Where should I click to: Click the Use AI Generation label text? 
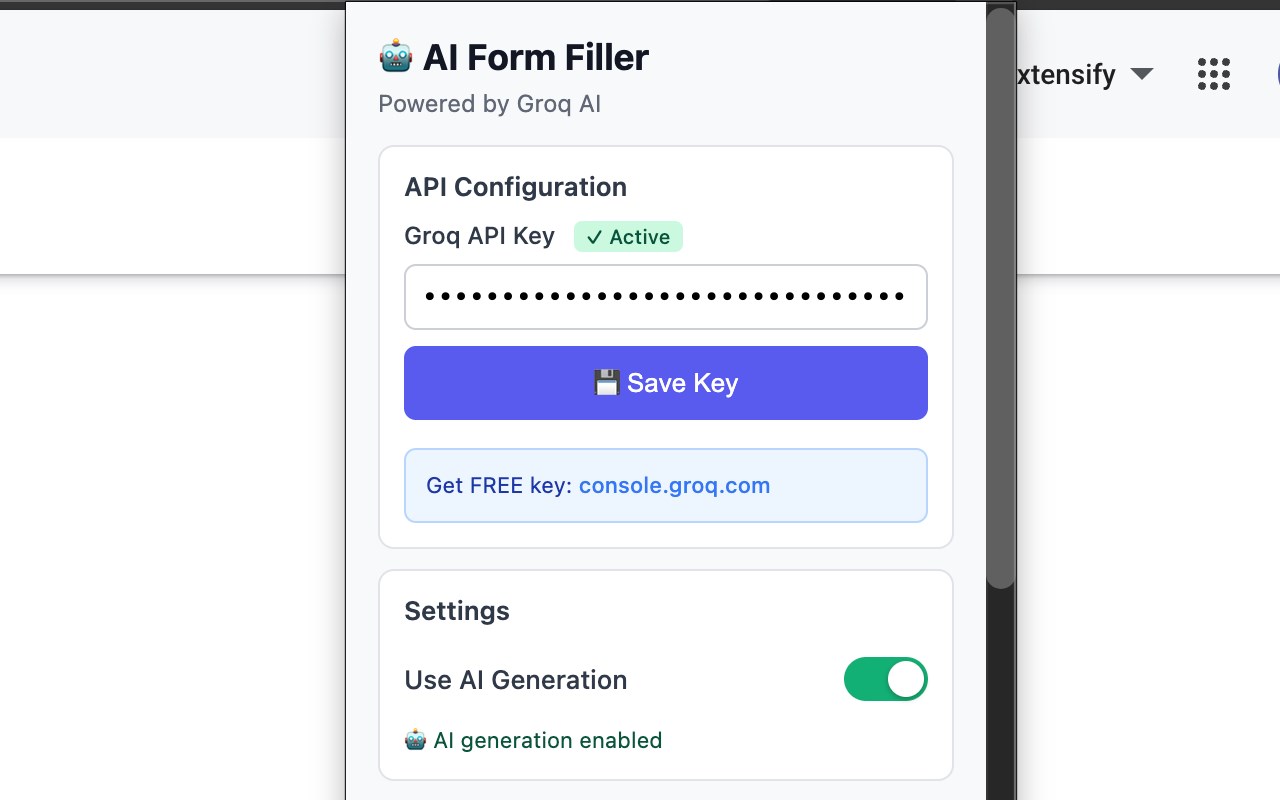point(515,680)
